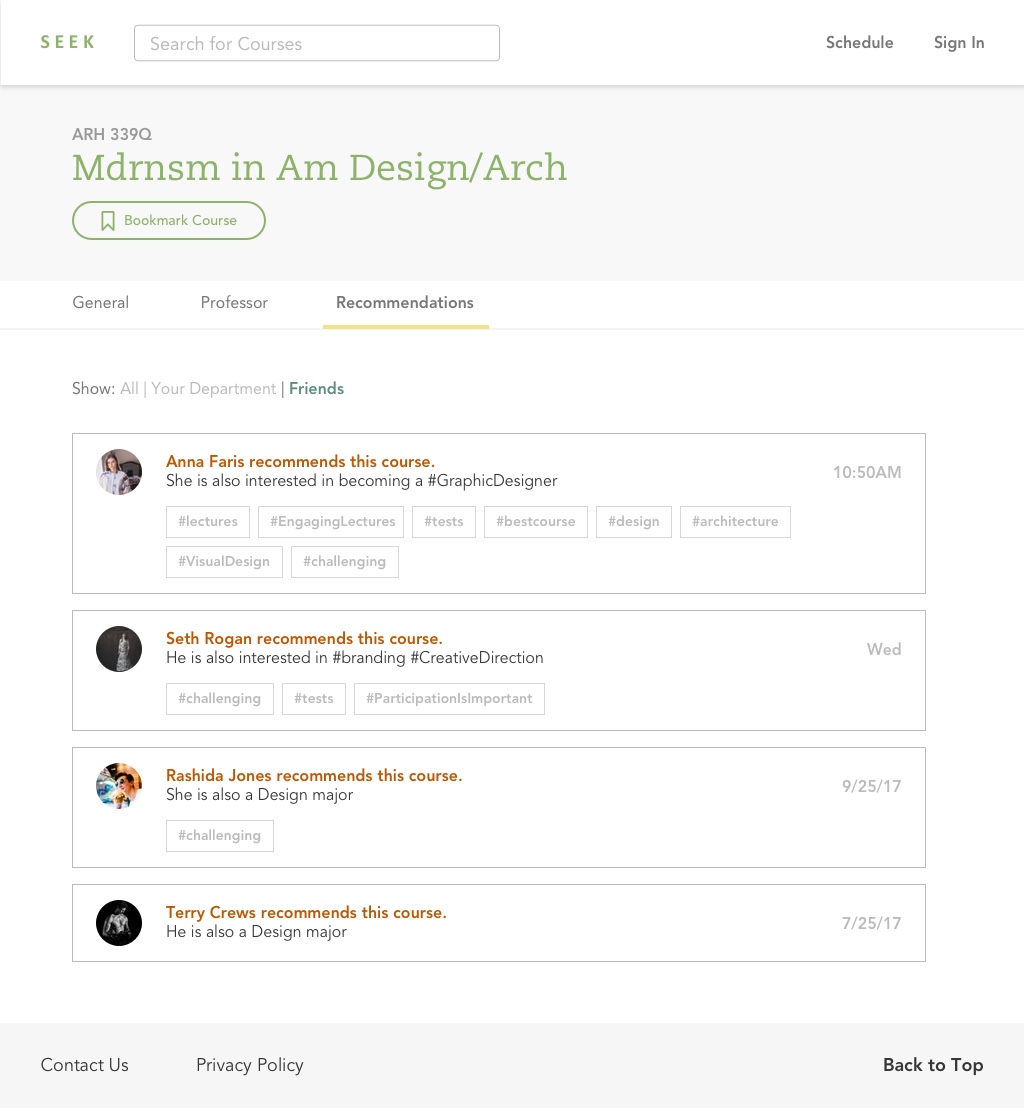Image resolution: width=1024 pixels, height=1108 pixels.
Task: Click the Mdrnsm in Am Design/Arch title
Action: [x=319, y=168]
